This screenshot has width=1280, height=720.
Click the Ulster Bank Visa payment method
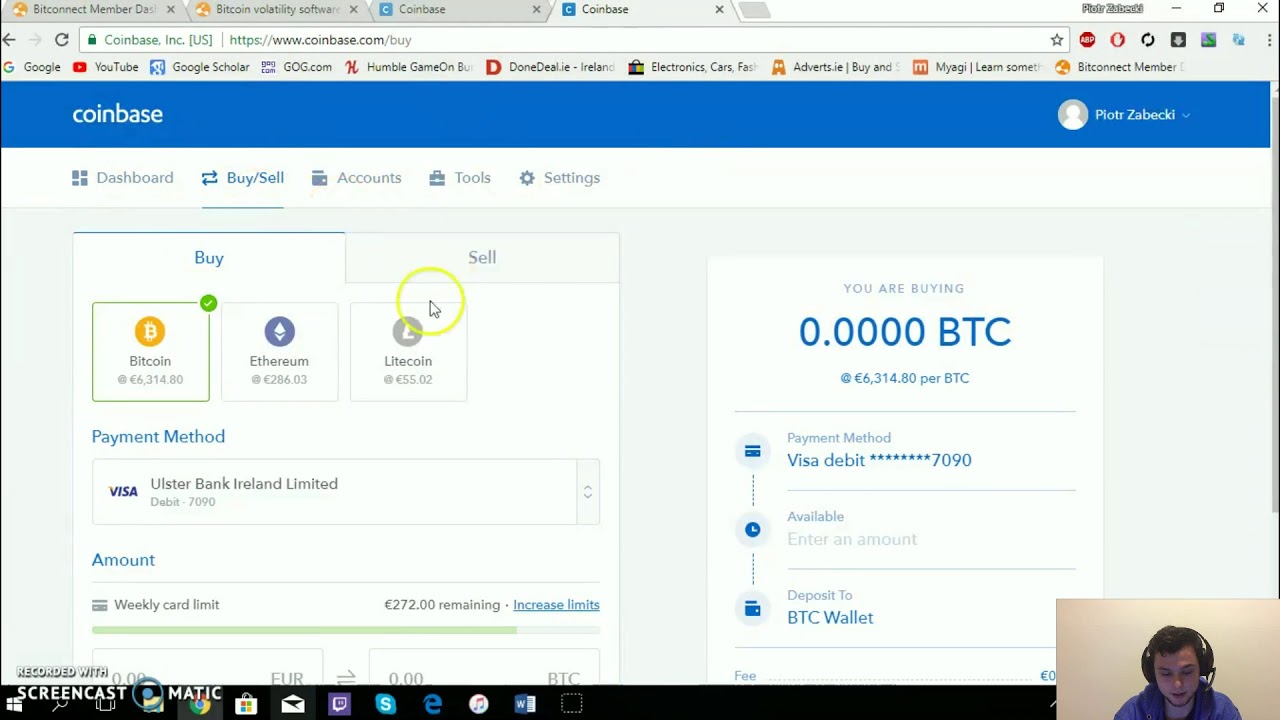tap(345, 492)
